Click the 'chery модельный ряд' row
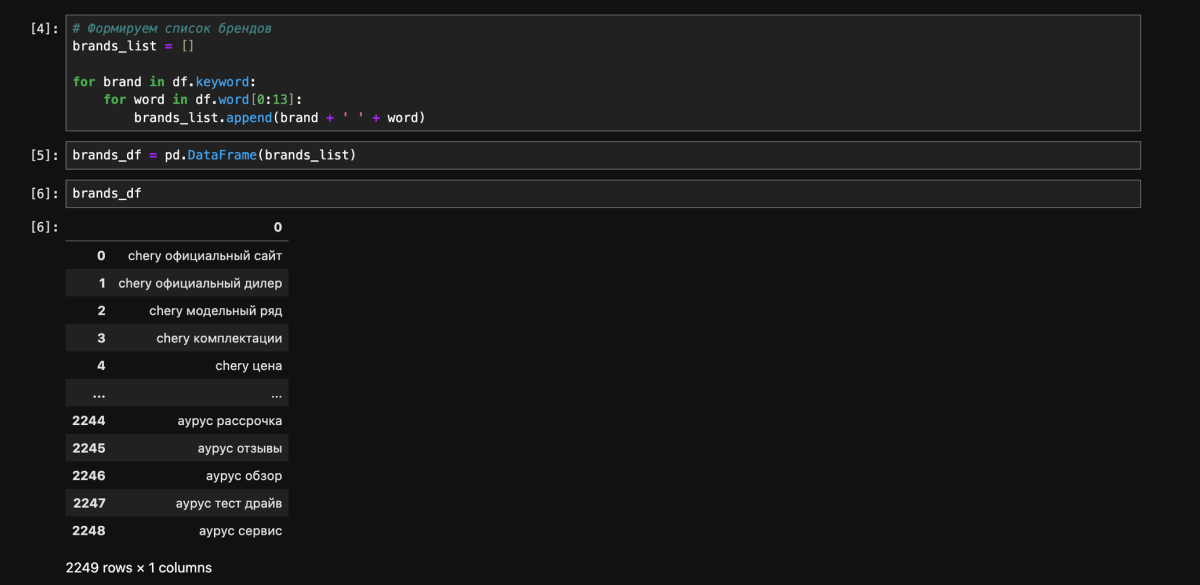 (215, 311)
